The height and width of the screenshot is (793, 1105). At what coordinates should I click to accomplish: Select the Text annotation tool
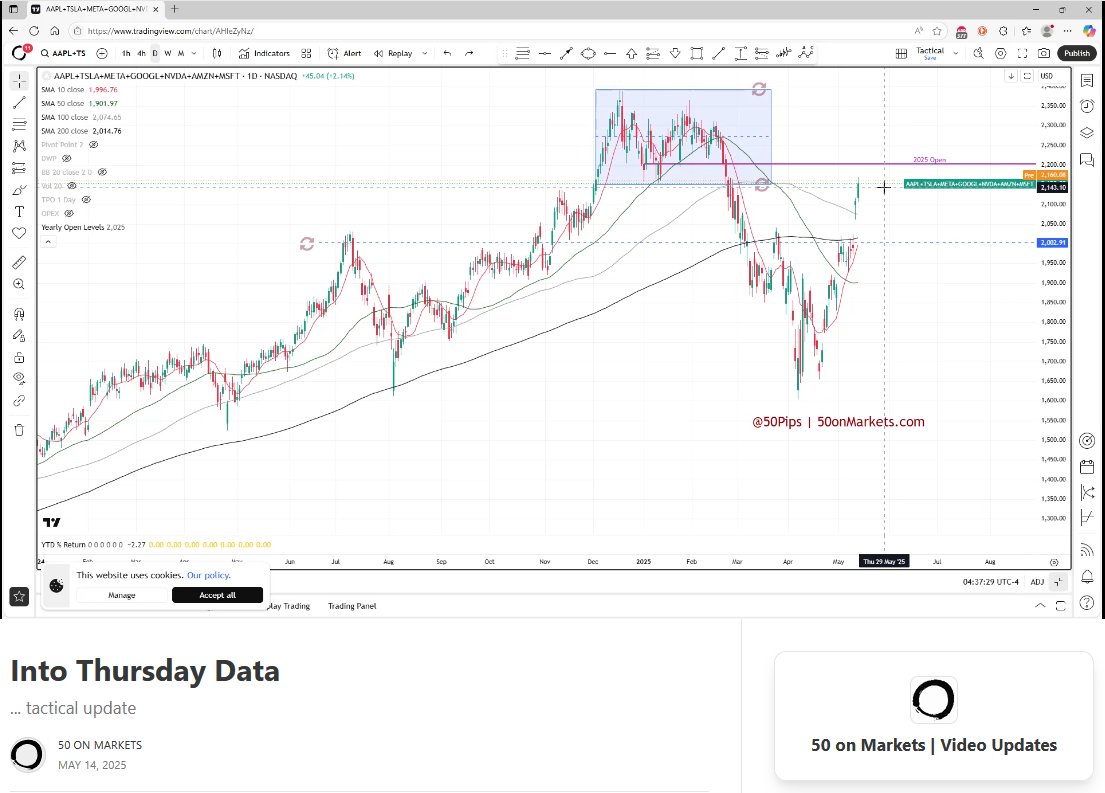pyautogui.click(x=19, y=211)
